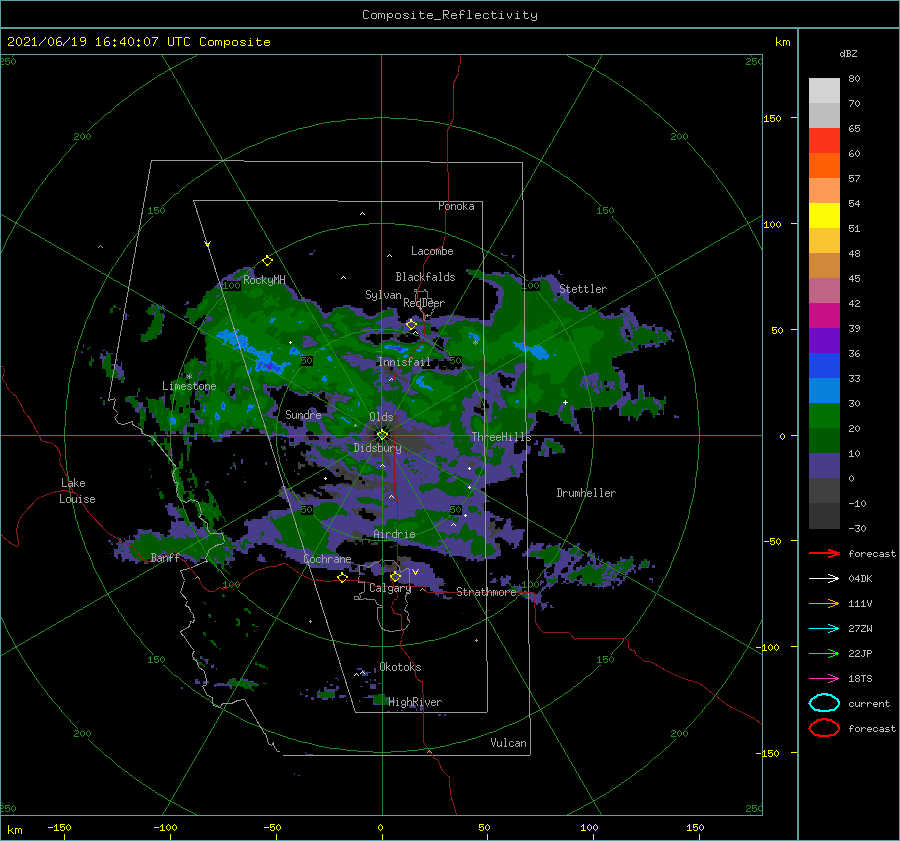Screen dimensions: 900x841
Task: Select the magenta 42-39 dBZ swatch
Action: point(824,315)
